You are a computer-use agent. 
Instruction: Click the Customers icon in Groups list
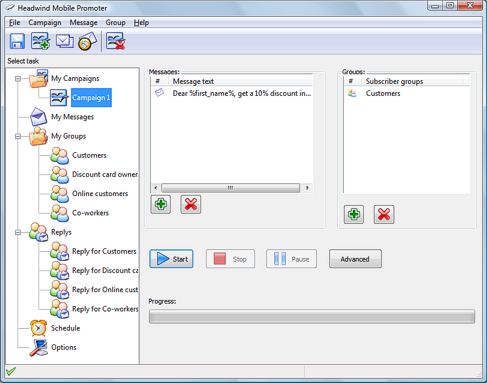[352, 93]
